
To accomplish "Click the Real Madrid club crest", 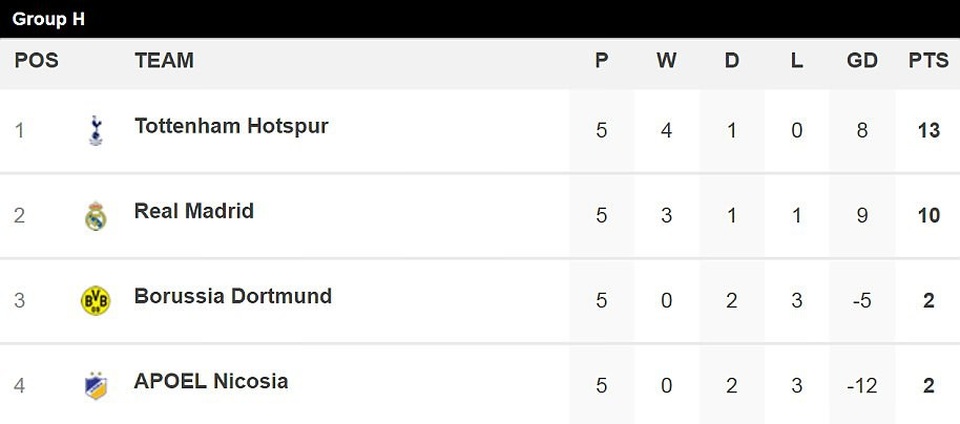I will pos(96,216).
